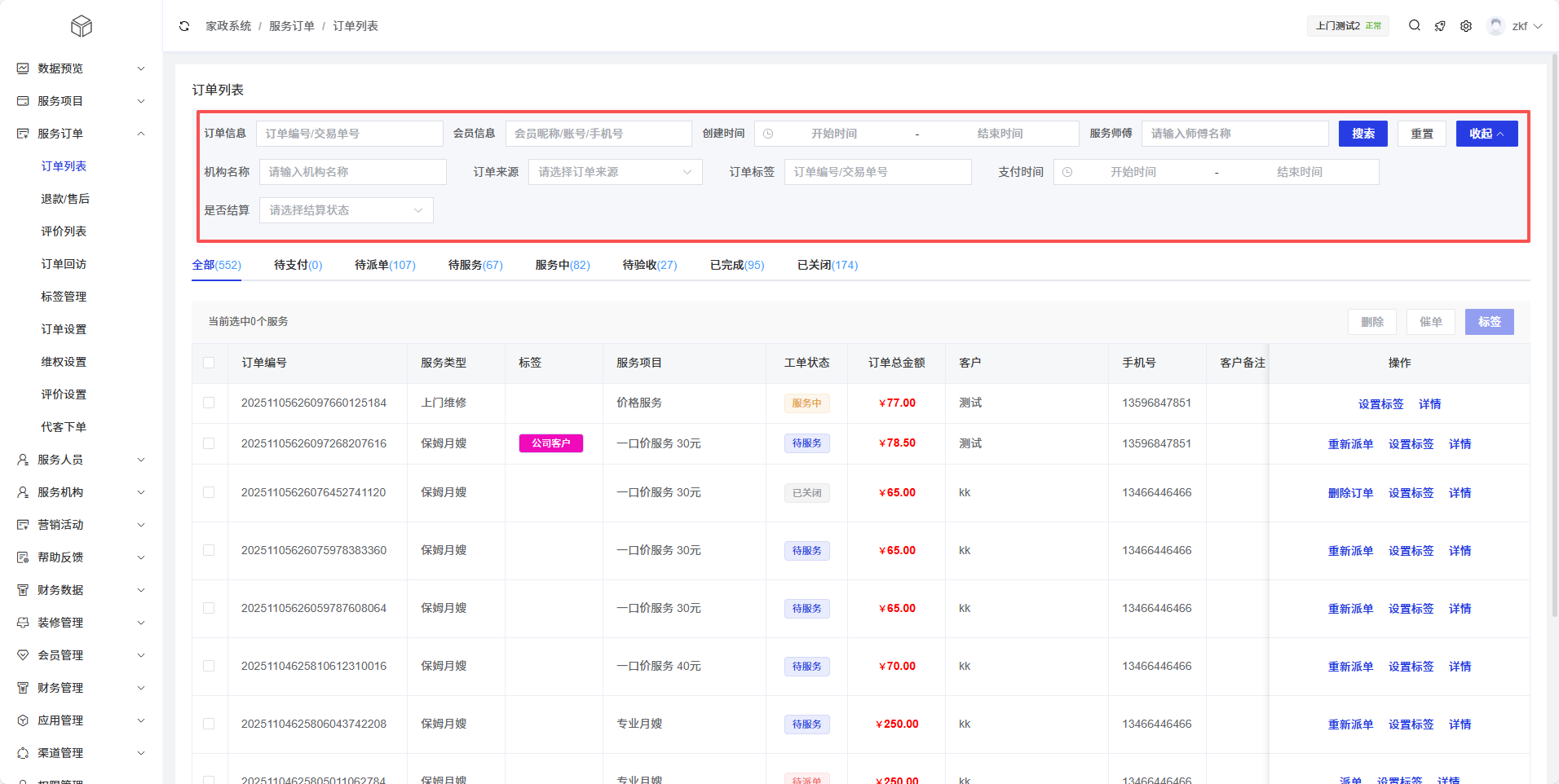1559x784 pixels.
Task: Switch to the 待派单 tab
Action: pos(385,265)
